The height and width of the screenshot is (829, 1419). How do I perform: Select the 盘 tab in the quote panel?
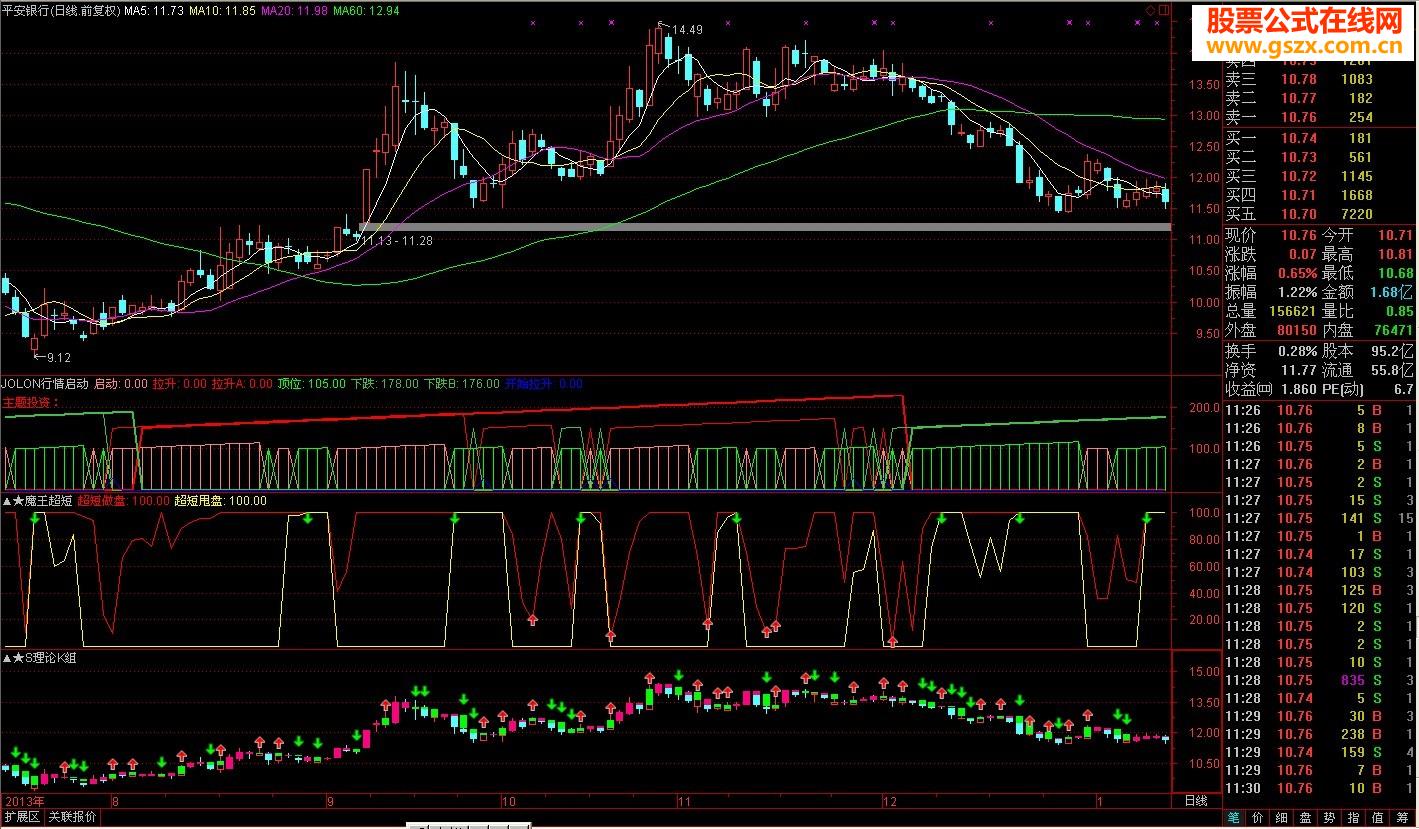(x=1306, y=818)
